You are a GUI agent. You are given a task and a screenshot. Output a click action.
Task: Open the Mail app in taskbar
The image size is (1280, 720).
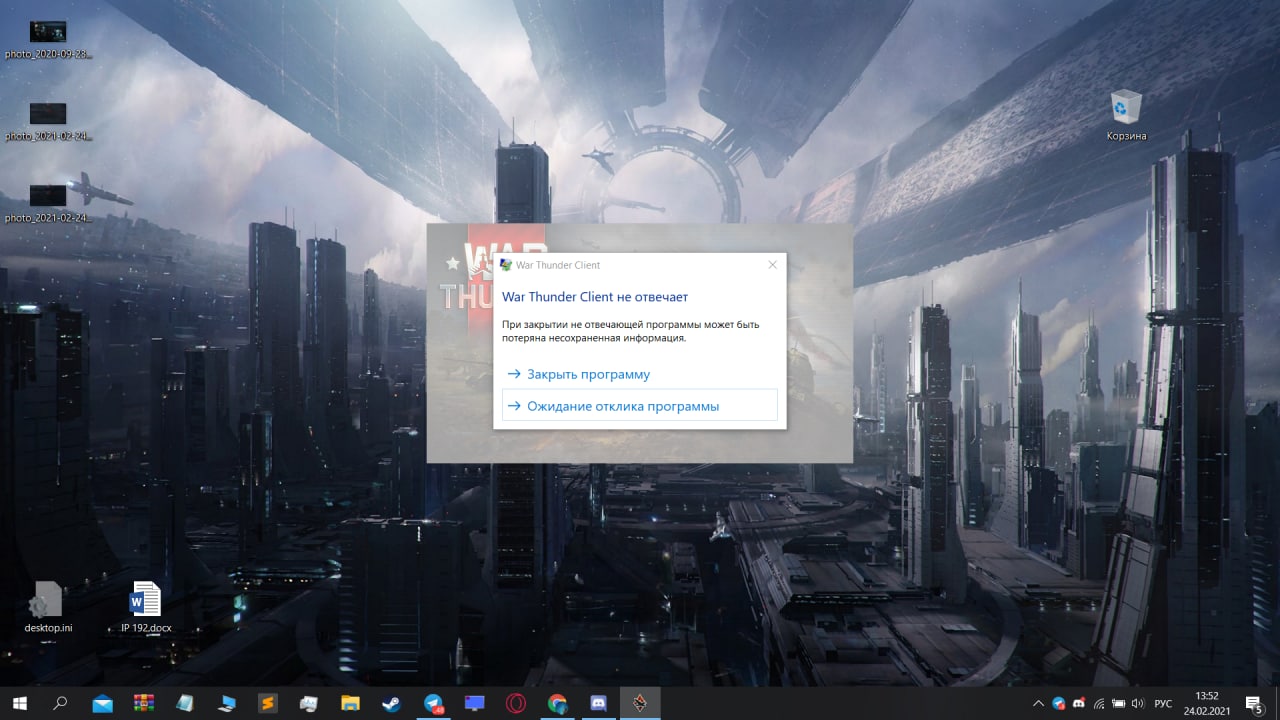[x=103, y=703]
